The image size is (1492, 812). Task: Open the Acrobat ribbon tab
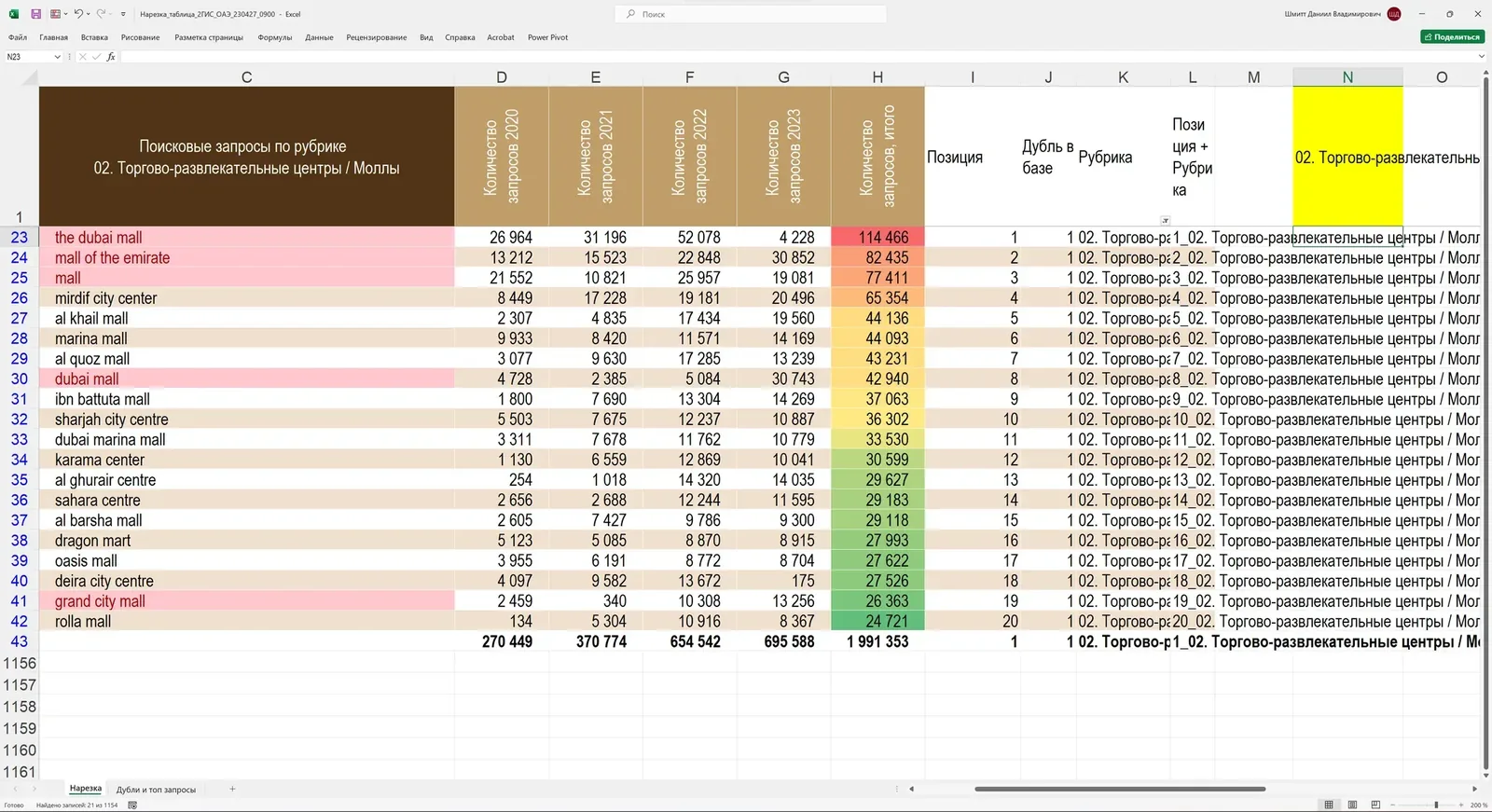pos(501,37)
